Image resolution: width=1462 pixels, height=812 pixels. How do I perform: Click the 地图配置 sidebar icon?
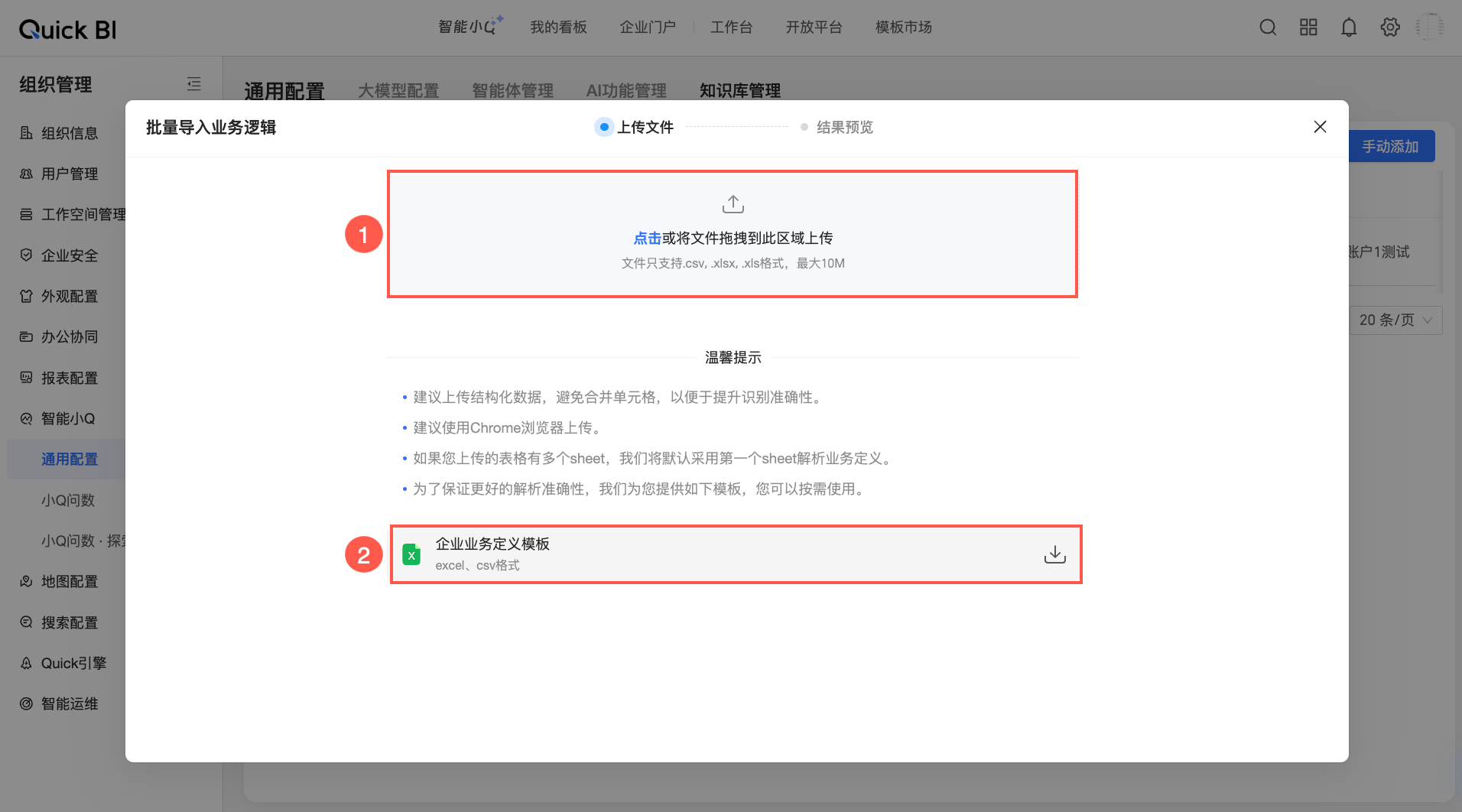(26, 581)
